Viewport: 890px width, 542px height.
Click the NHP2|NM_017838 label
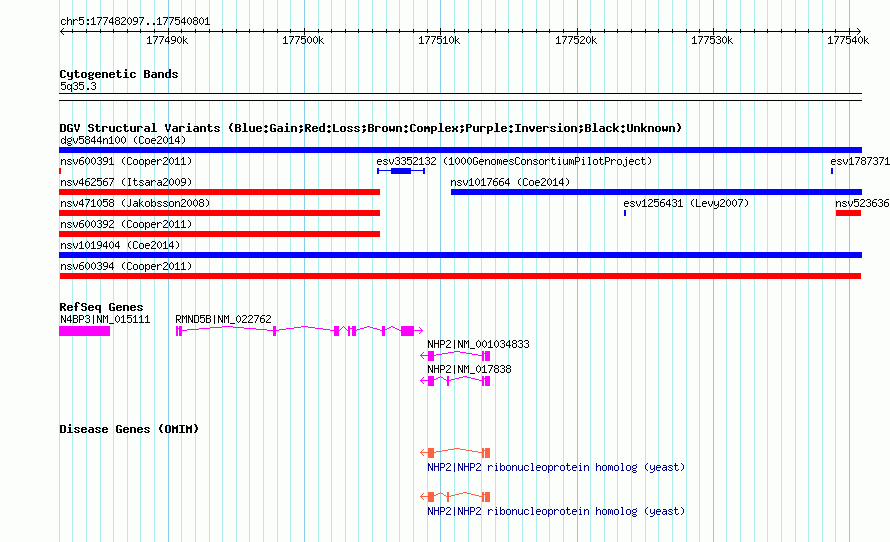tap(469, 369)
